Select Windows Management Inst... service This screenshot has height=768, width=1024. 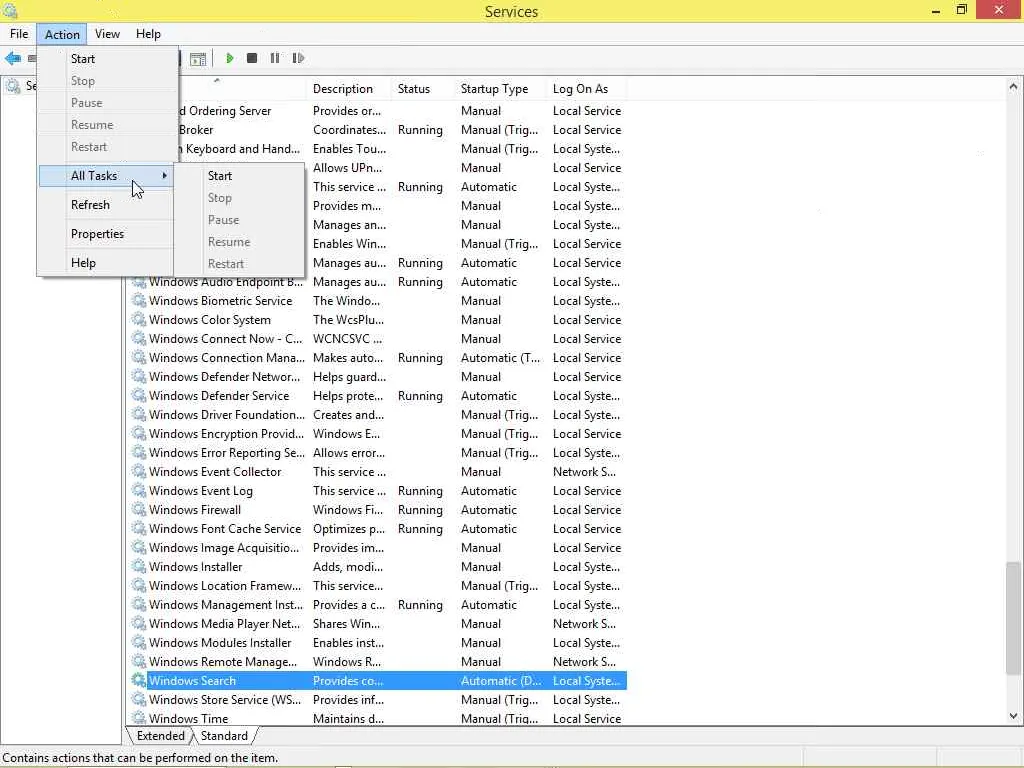pos(225,605)
